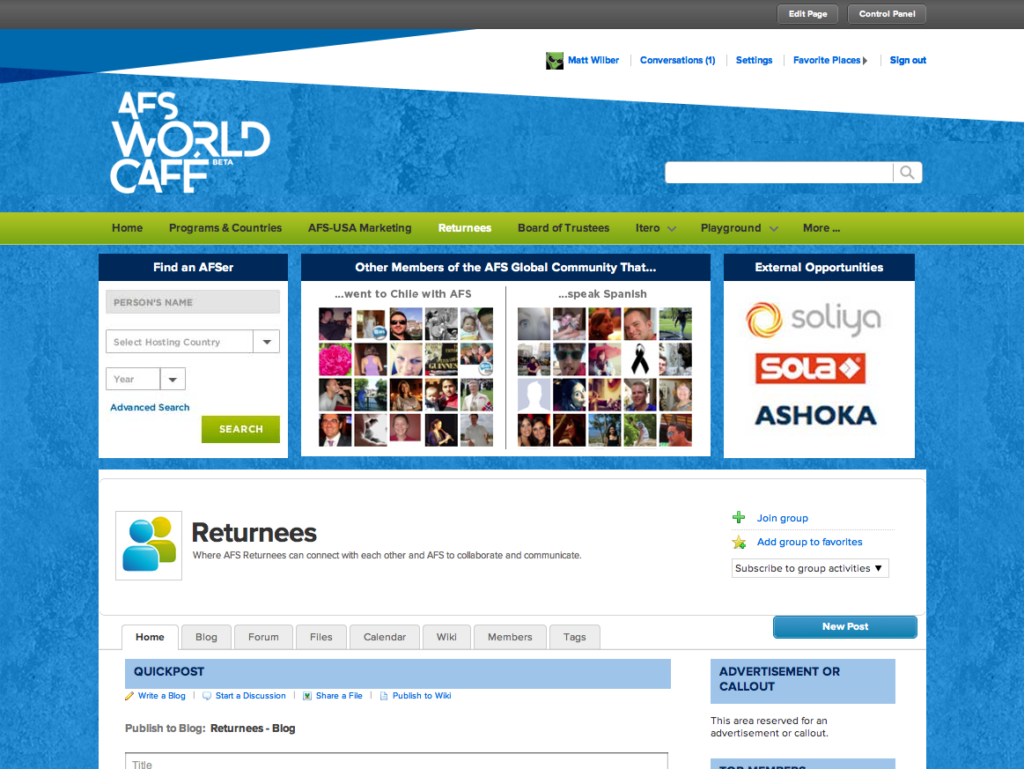The image size is (1024, 769).
Task: Click the AFS World Café logo
Action: pyautogui.click(x=189, y=143)
